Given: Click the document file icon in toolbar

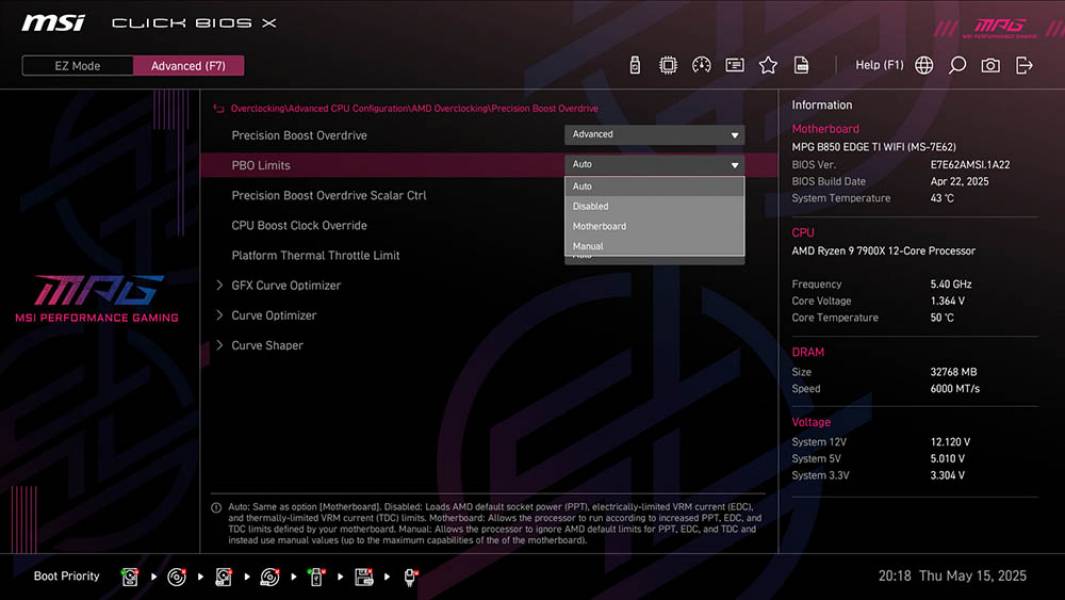Looking at the screenshot, I should [801, 65].
